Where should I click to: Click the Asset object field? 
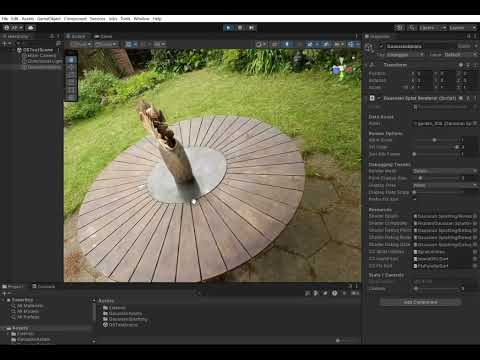point(446,124)
